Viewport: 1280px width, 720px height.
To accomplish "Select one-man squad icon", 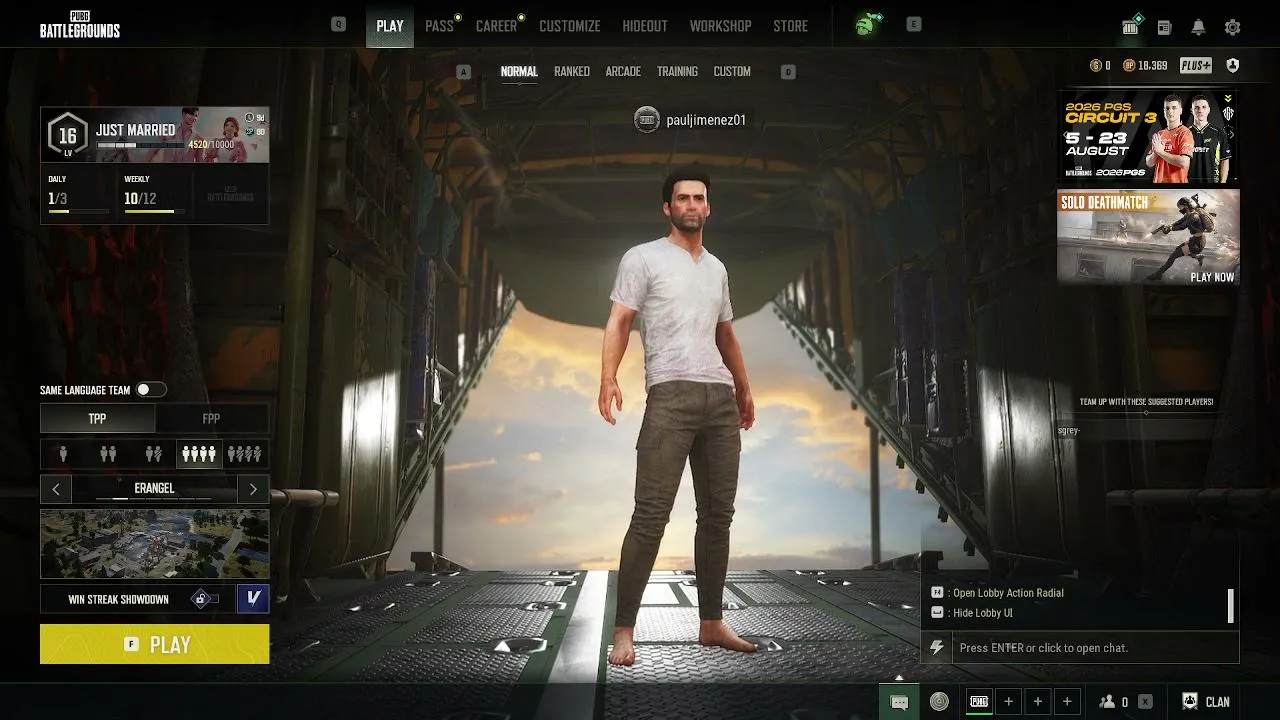I will coord(244,455).
